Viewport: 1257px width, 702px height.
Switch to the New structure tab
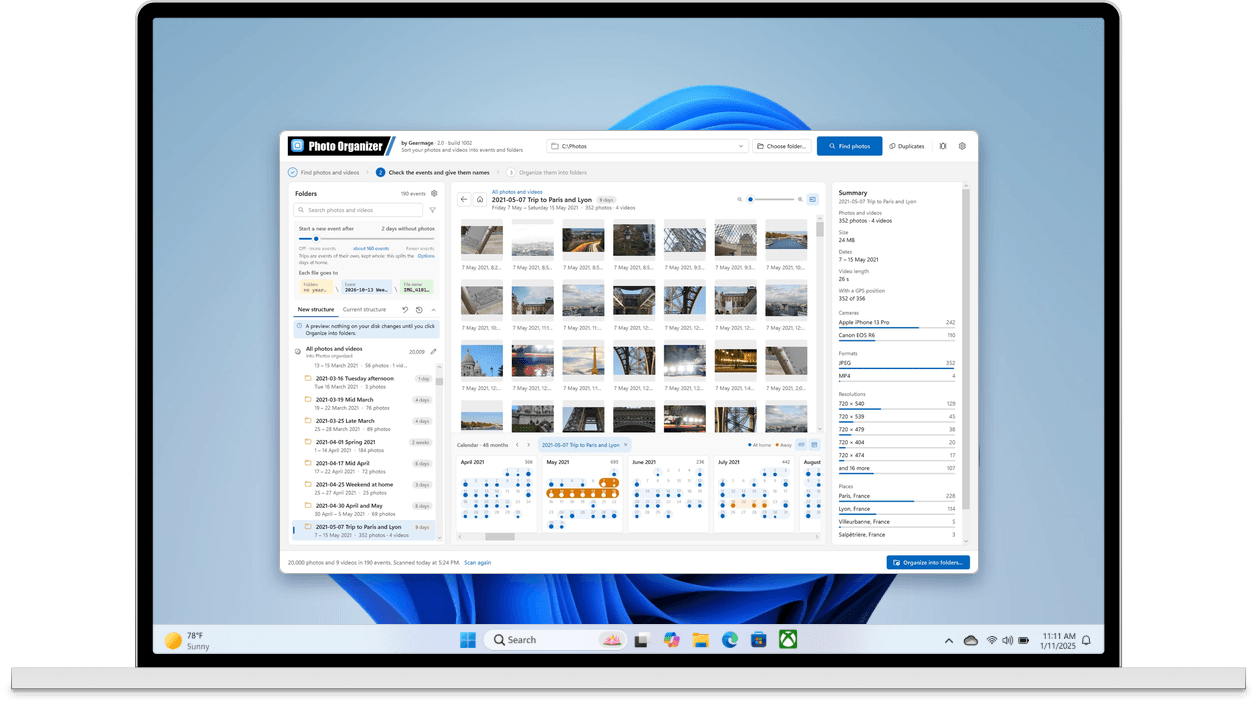[x=316, y=310]
